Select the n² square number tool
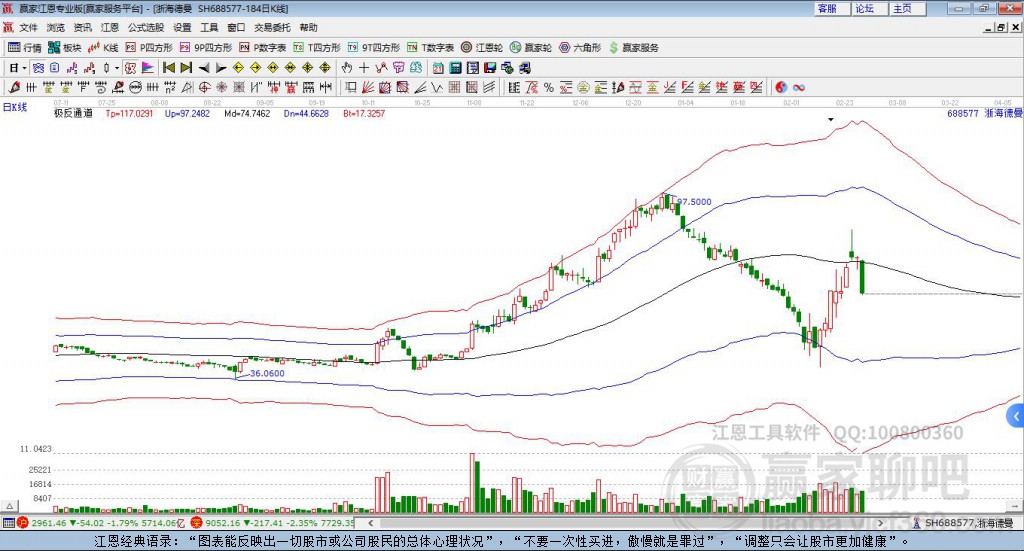 (x=170, y=87)
